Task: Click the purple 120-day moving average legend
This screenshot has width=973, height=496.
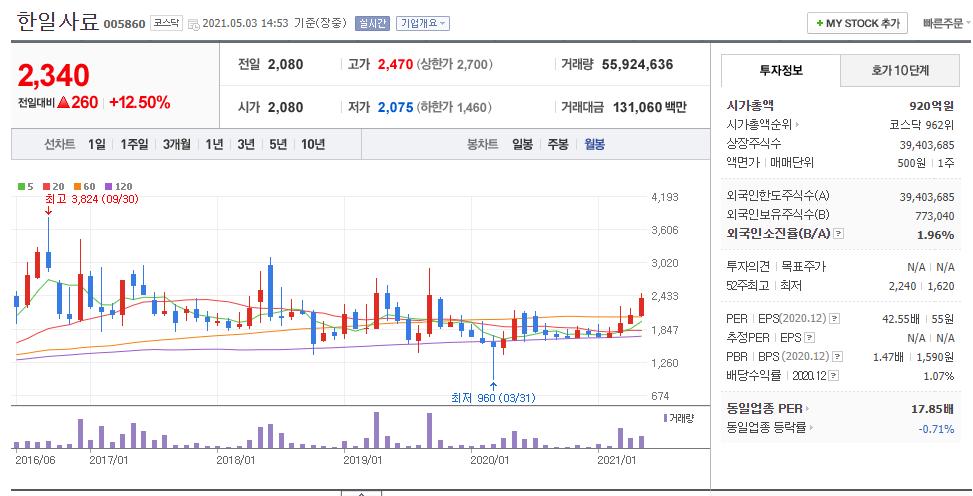Action: coord(119,186)
